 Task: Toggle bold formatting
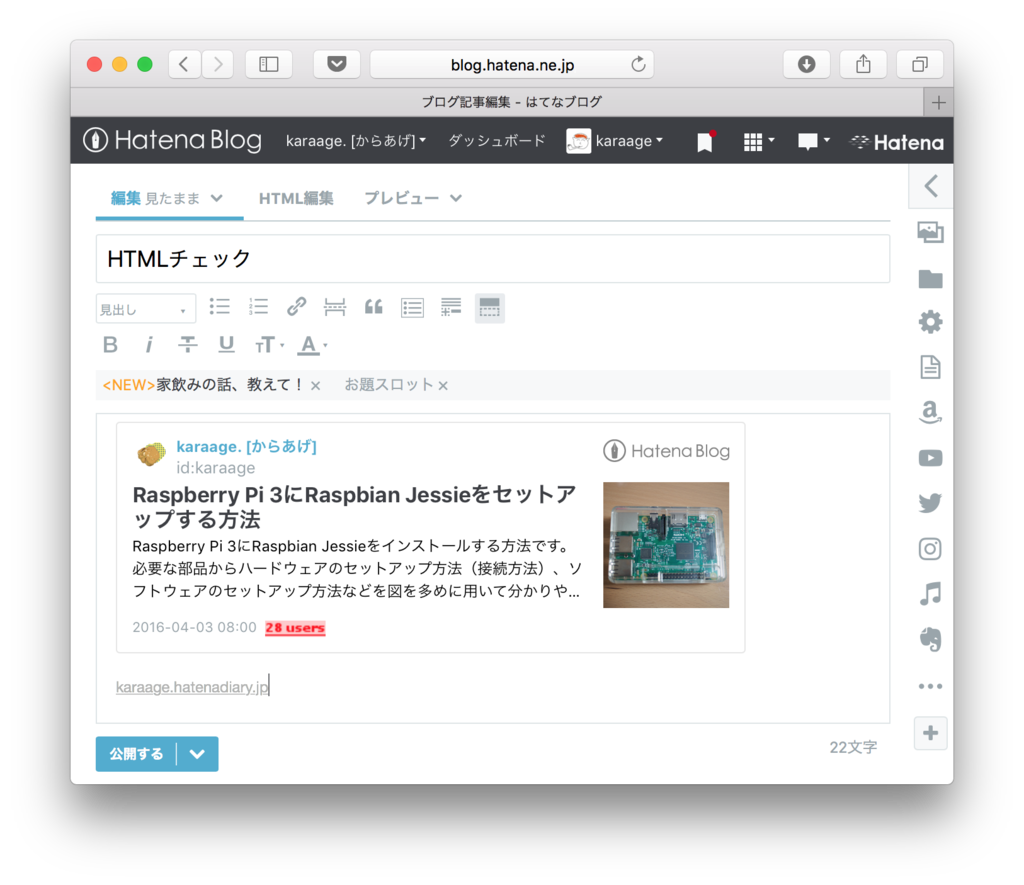pos(110,344)
